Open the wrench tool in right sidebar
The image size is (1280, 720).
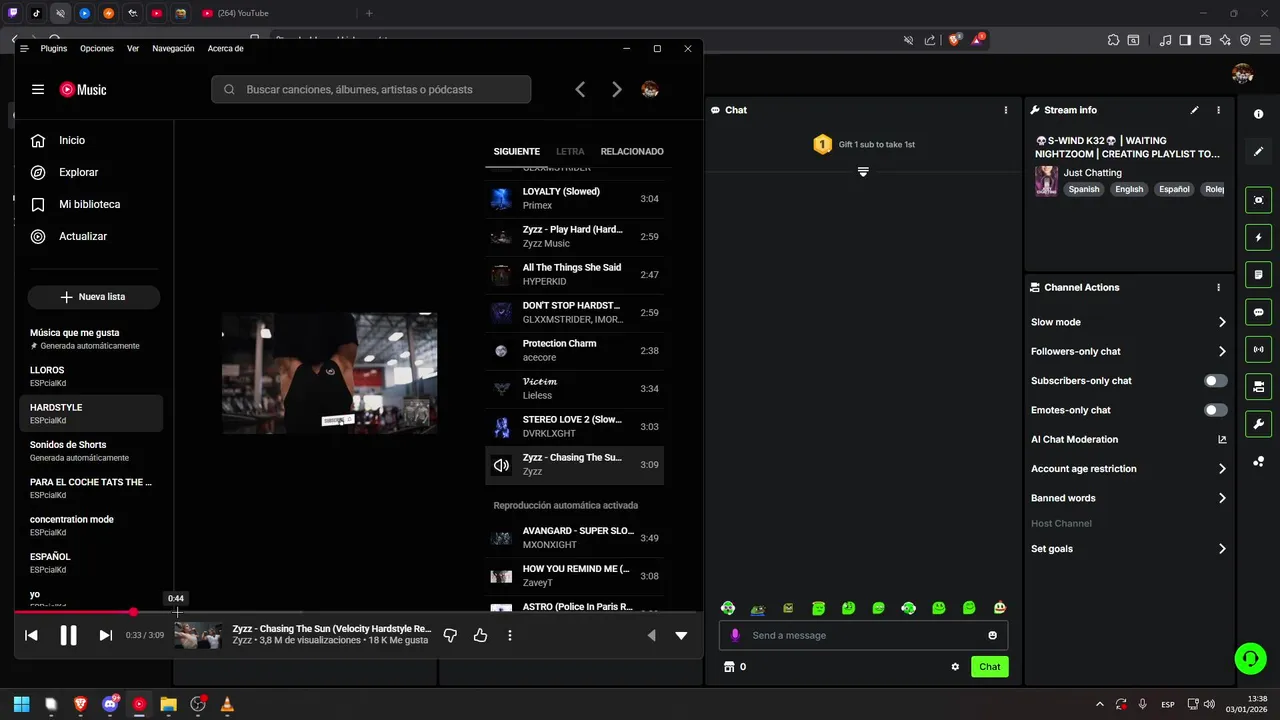[1258, 423]
